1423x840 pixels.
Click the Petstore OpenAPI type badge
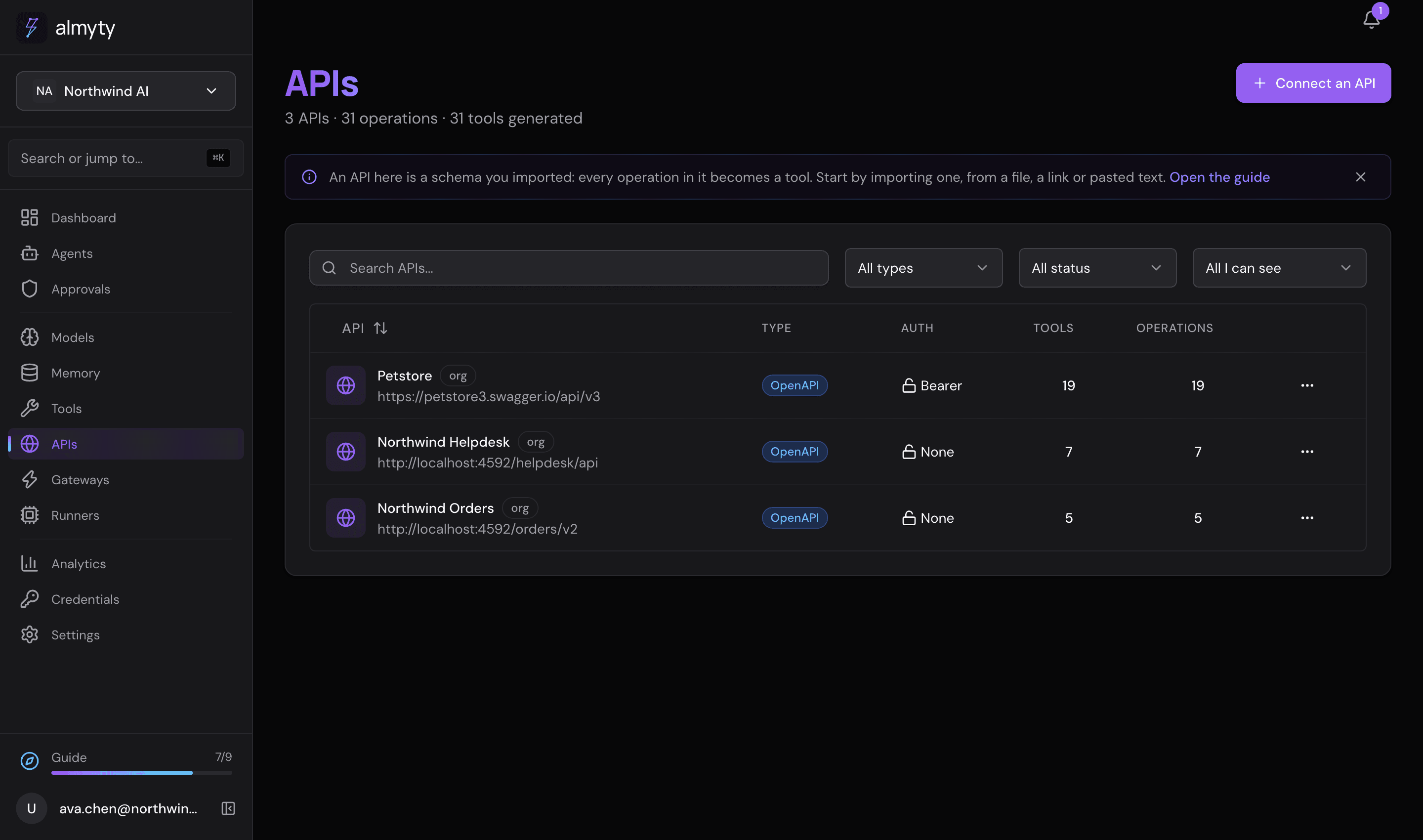tap(794, 385)
